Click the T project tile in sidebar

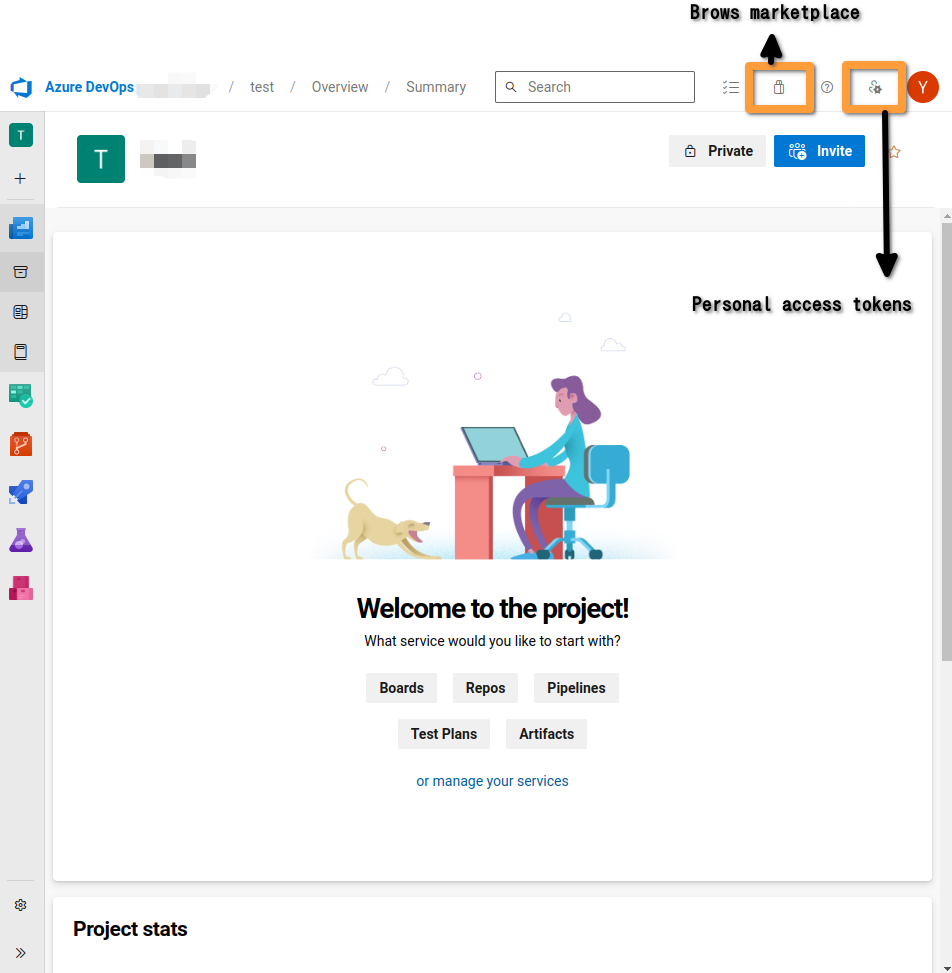[x=21, y=135]
